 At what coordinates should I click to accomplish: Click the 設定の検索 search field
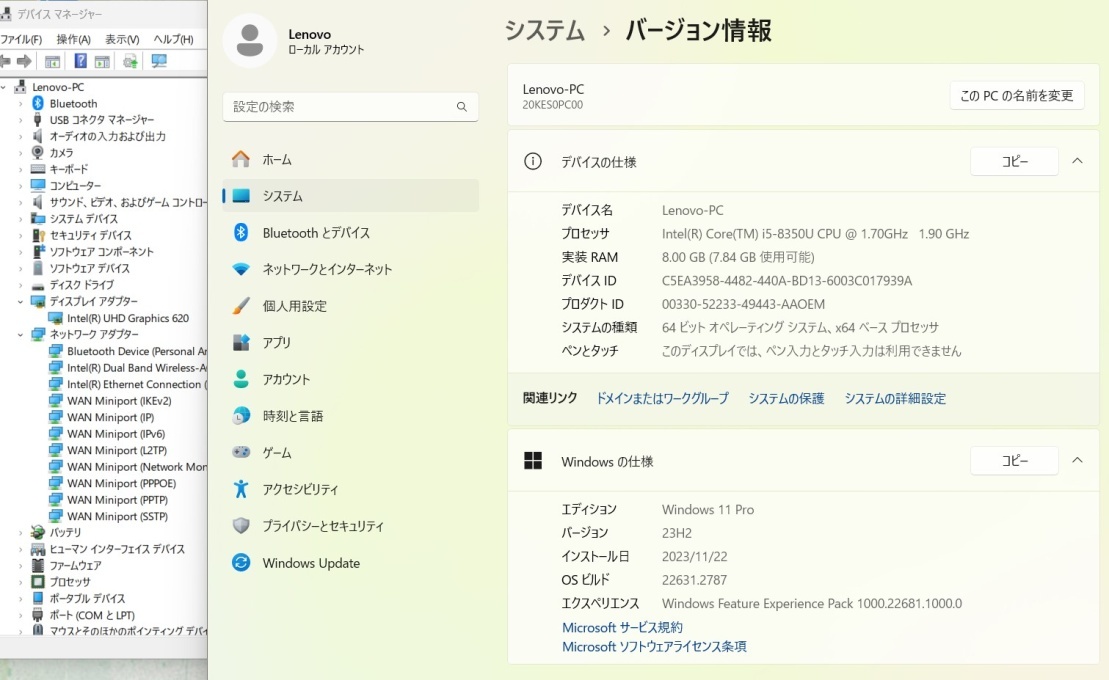pos(350,107)
